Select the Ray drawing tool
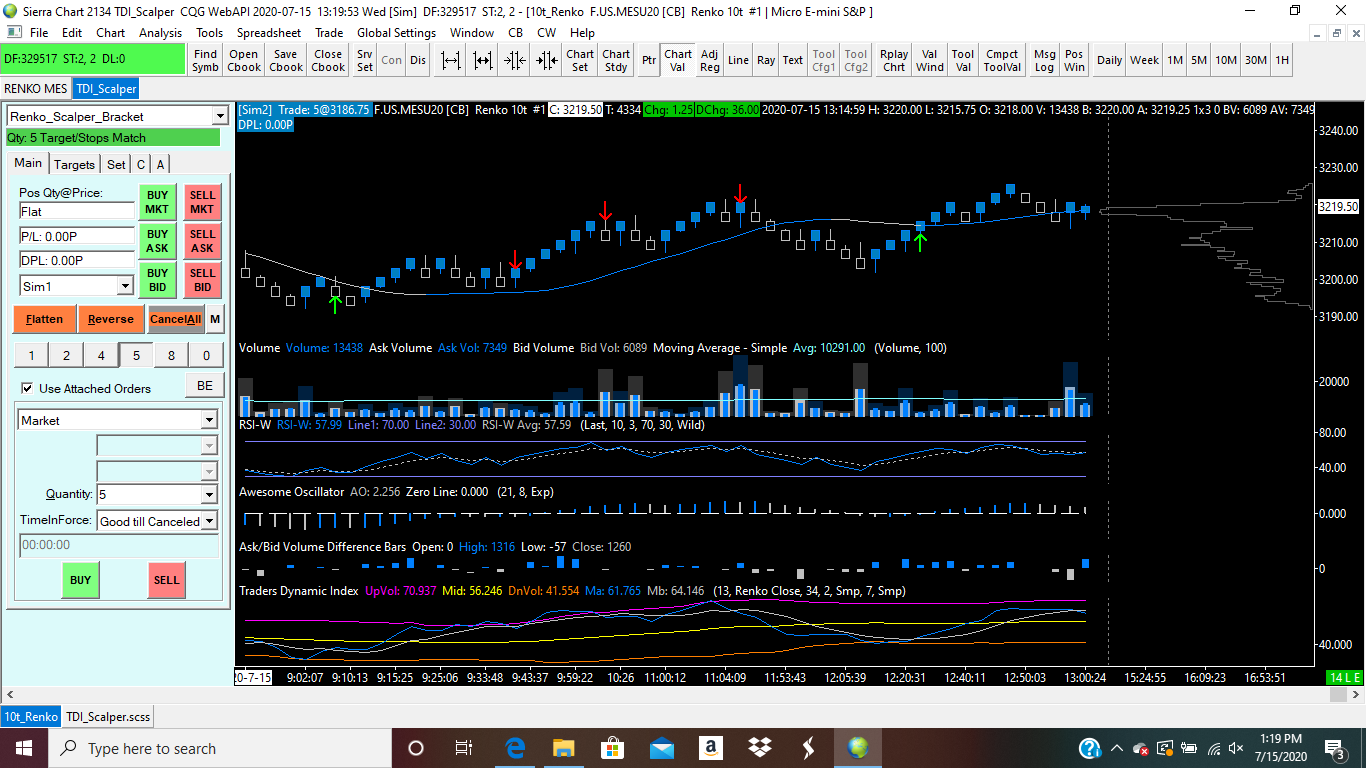 pyautogui.click(x=766, y=60)
